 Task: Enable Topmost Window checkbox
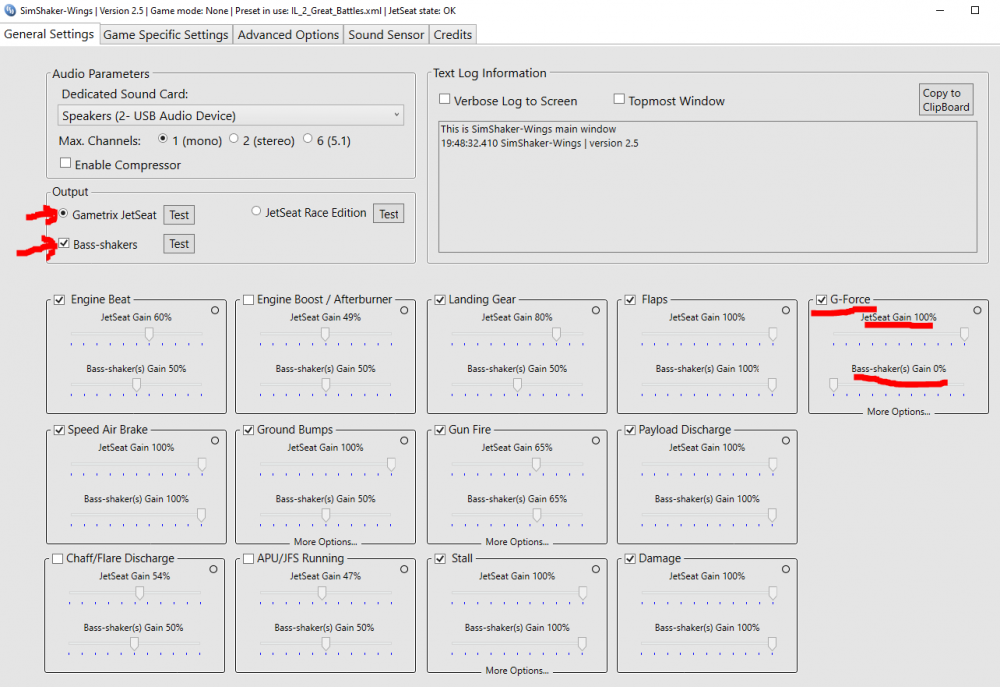619,99
